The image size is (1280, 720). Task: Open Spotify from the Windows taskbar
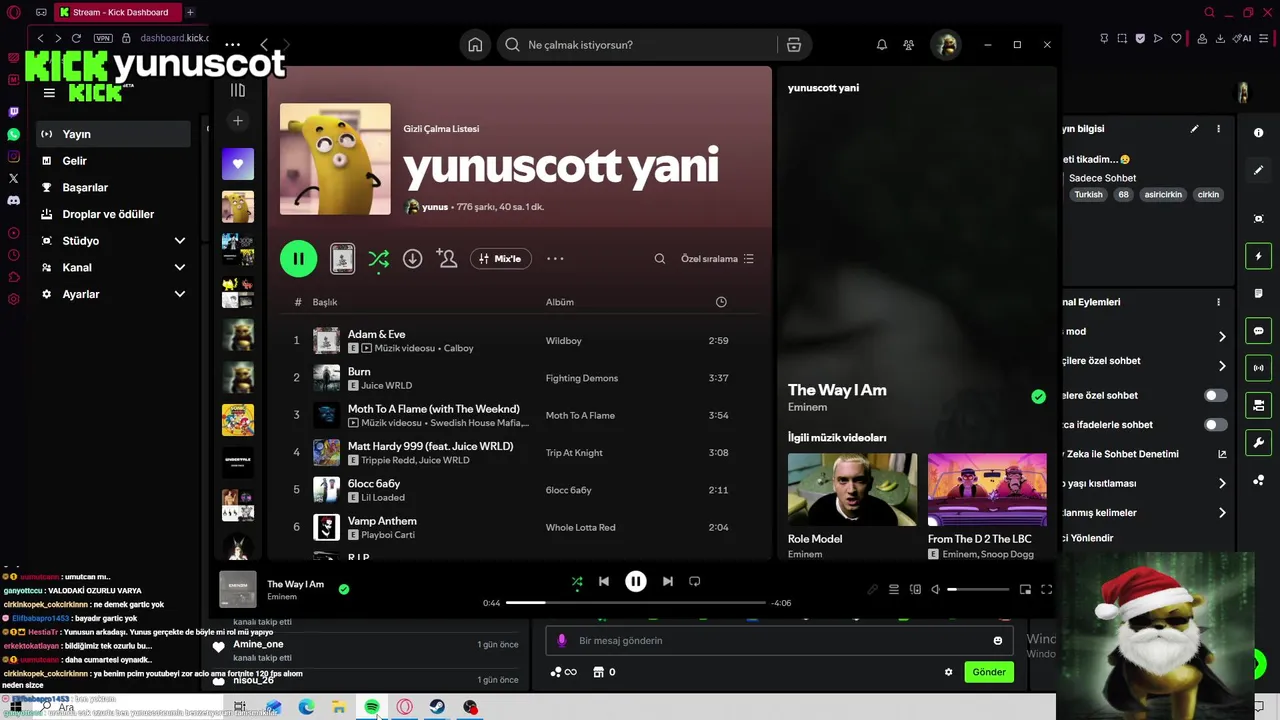372,707
